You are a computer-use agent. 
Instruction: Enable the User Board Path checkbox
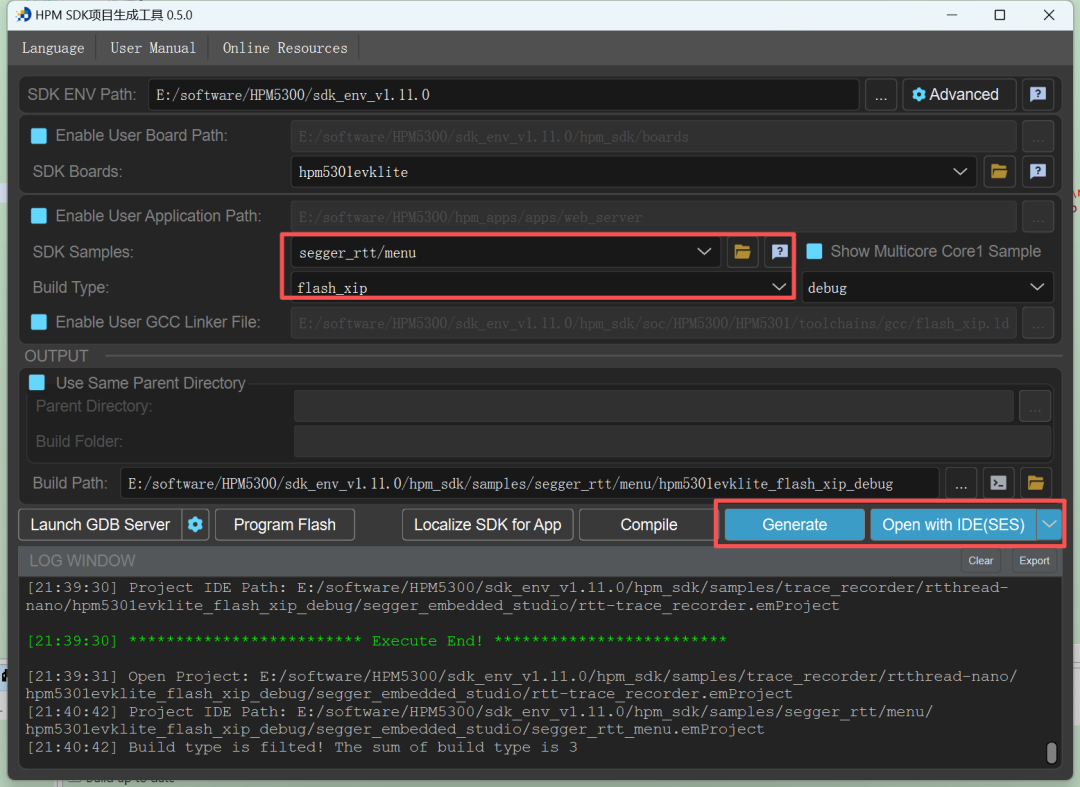coord(39,136)
